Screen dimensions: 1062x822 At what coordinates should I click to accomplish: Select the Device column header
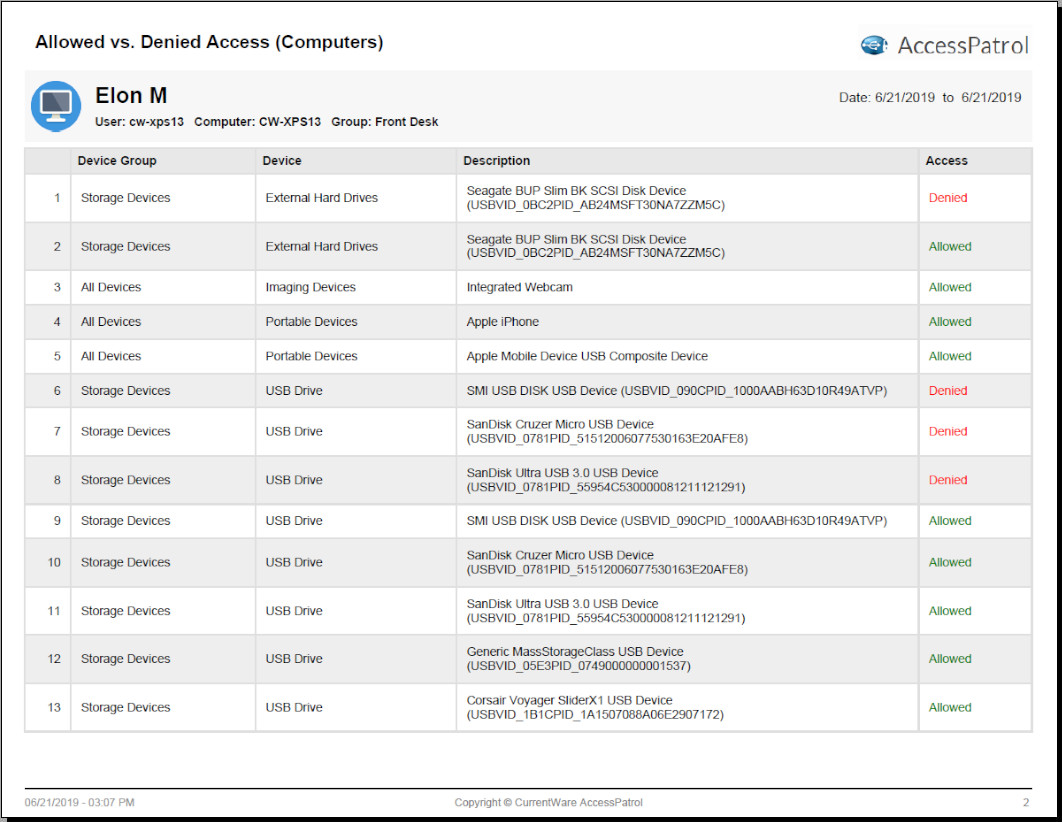[282, 161]
